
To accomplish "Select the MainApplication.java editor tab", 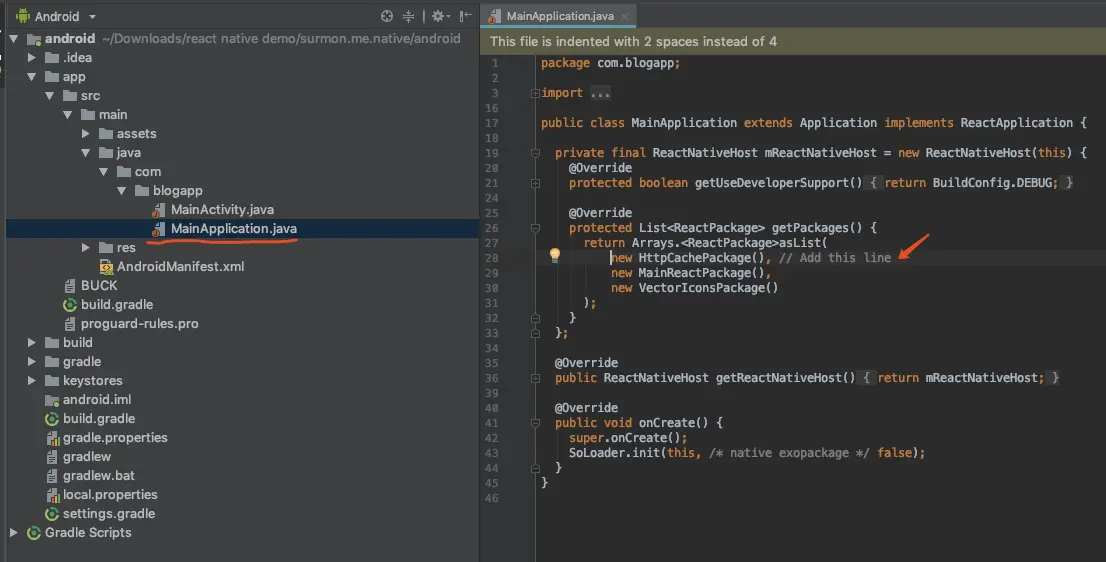I will [x=559, y=16].
